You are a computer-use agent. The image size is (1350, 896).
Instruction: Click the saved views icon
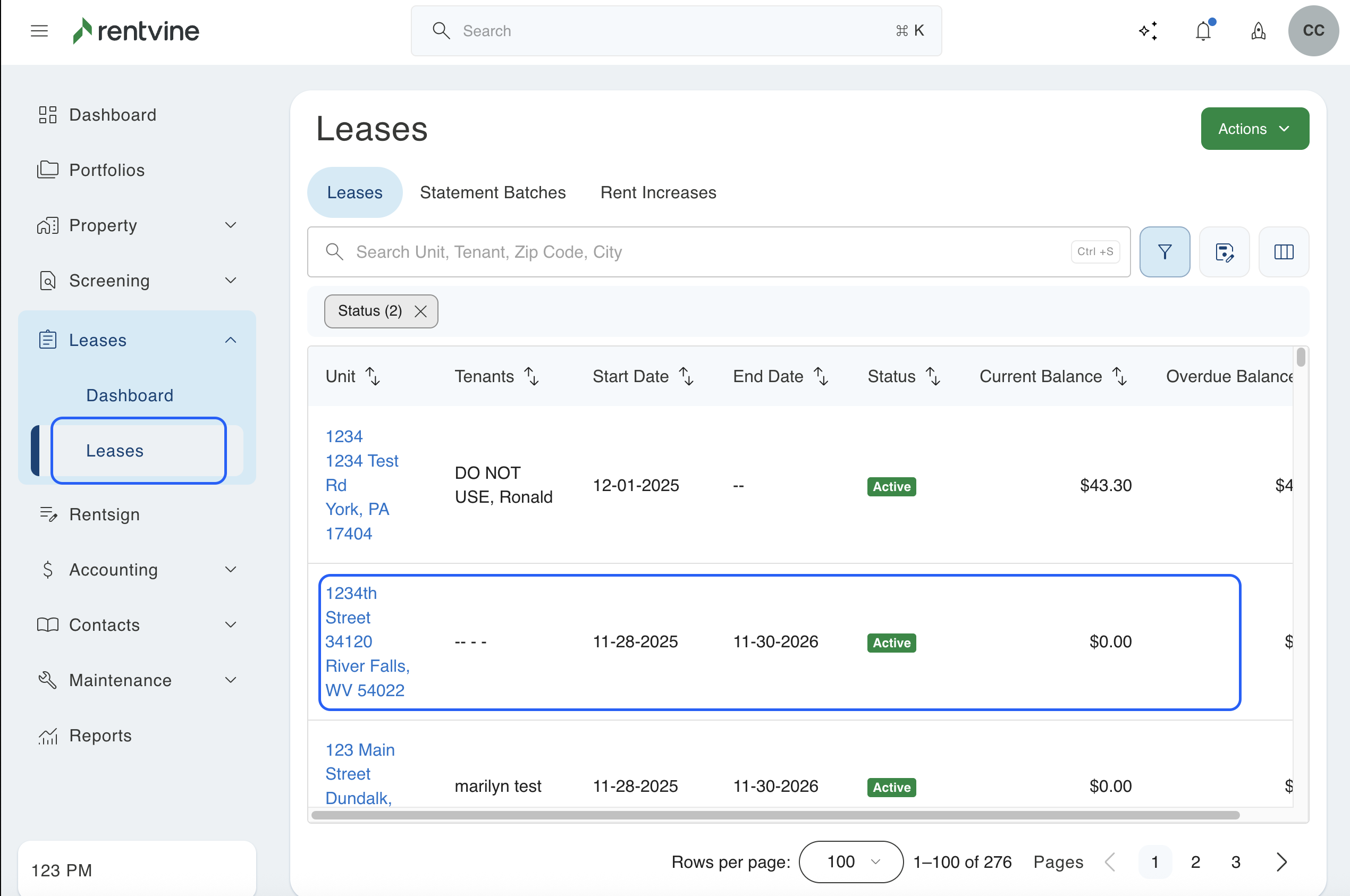coord(1224,252)
